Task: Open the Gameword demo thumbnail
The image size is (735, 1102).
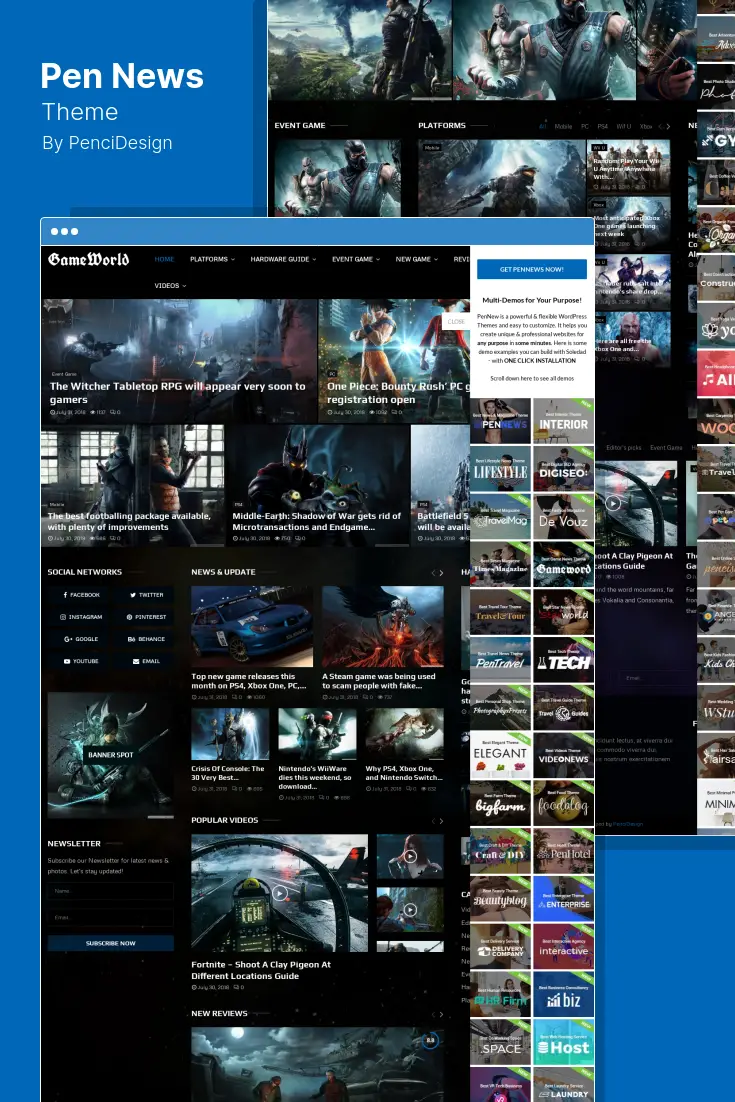Action: 564,564
